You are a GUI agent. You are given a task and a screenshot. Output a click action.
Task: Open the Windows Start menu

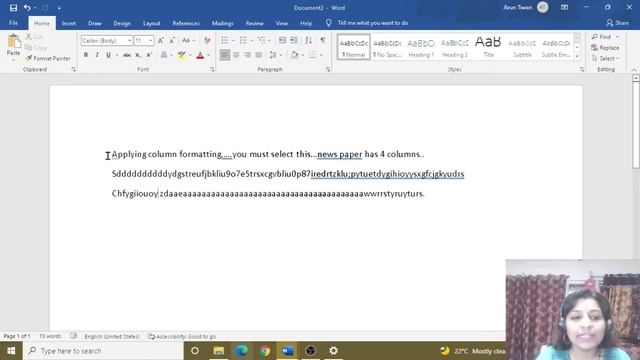click(x=11, y=351)
